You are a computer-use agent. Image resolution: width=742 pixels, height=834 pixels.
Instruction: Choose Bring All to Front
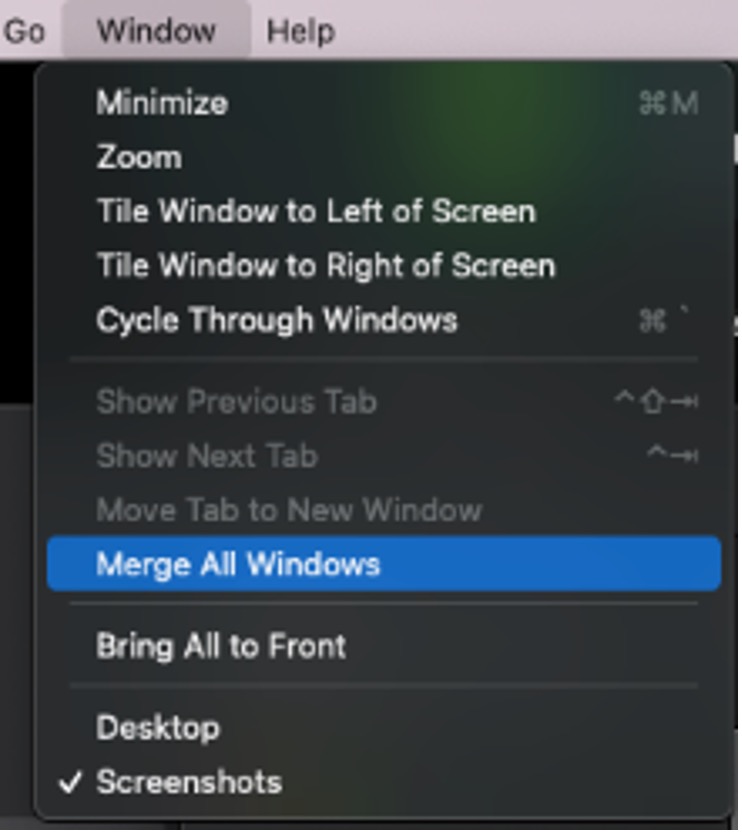point(221,646)
